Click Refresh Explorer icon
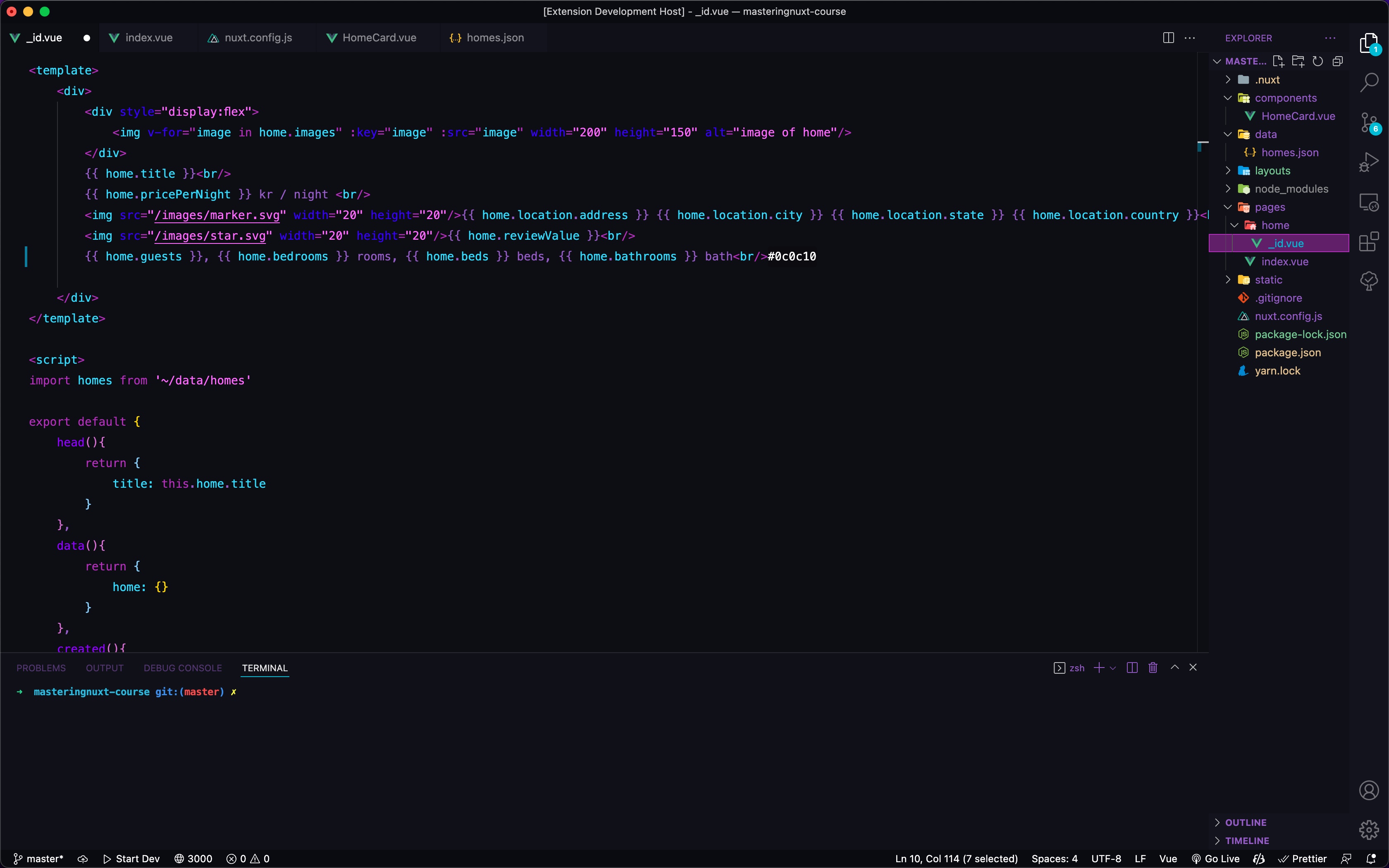This screenshot has width=1389, height=868. [x=1318, y=62]
